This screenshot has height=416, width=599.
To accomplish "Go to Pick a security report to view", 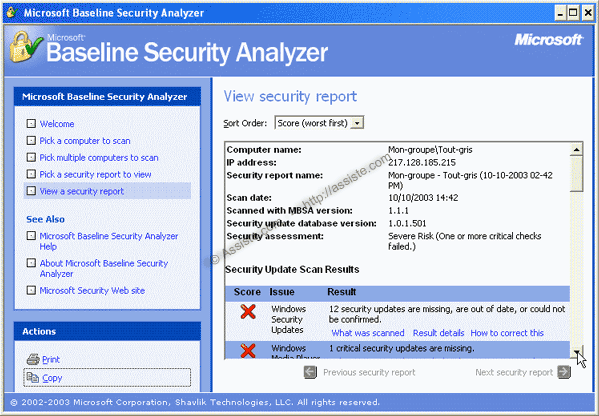I will point(96,174).
